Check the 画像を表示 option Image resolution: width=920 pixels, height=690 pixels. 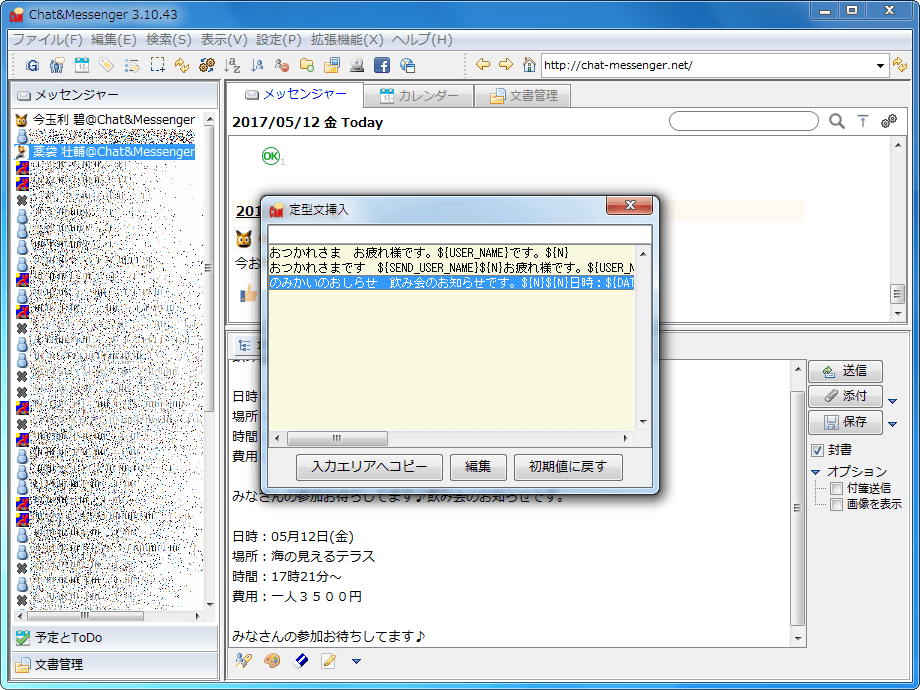click(x=836, y=504)
